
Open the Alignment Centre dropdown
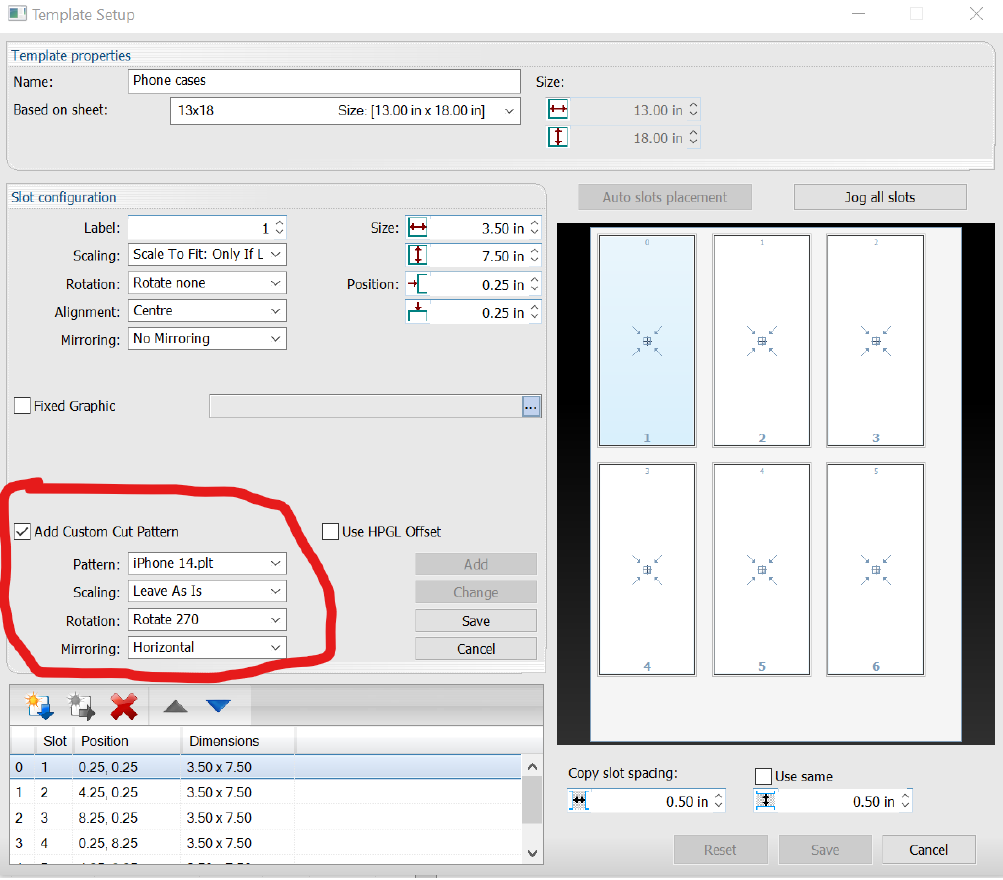coord(207,311)
